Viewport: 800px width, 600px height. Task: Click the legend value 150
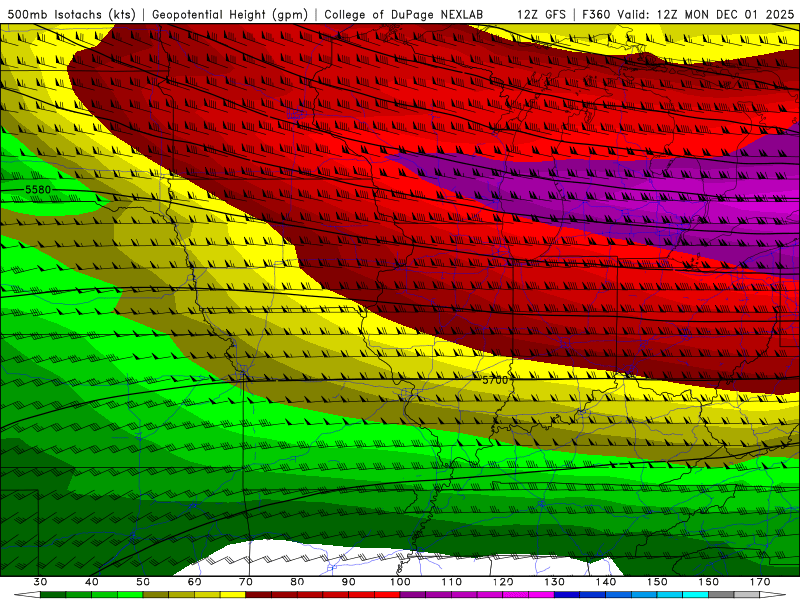tap(657, 582)
